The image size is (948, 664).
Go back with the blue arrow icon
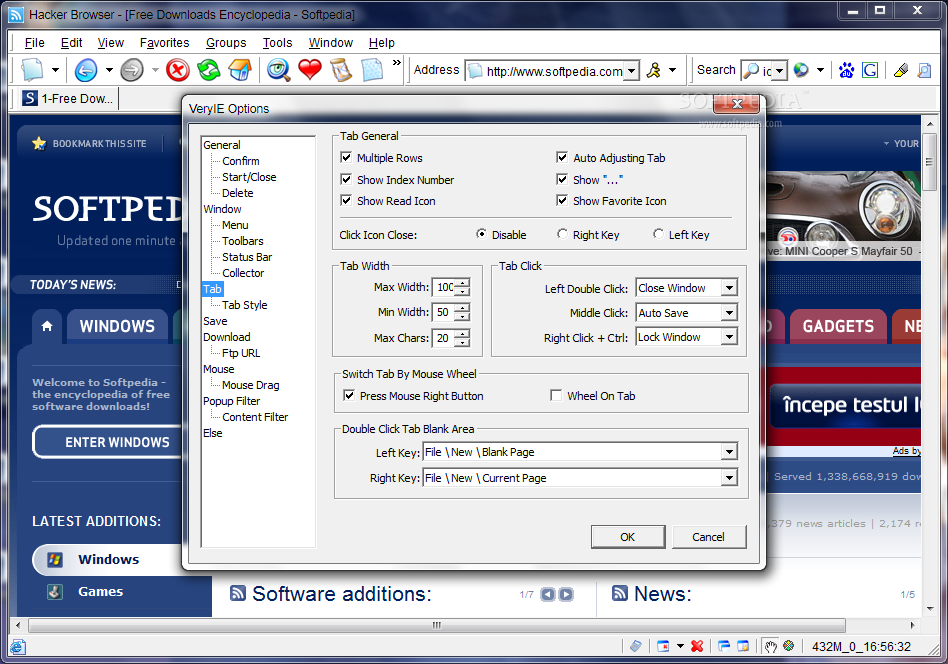tap(86, 70)
